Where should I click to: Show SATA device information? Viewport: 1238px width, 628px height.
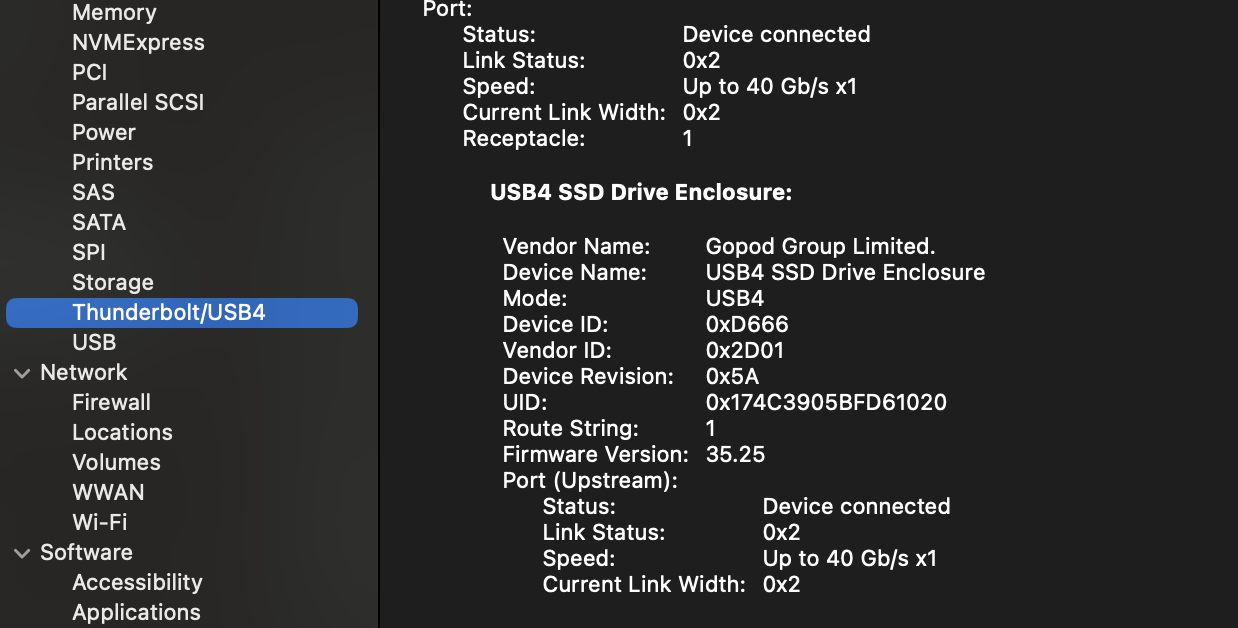pos(99,223)
